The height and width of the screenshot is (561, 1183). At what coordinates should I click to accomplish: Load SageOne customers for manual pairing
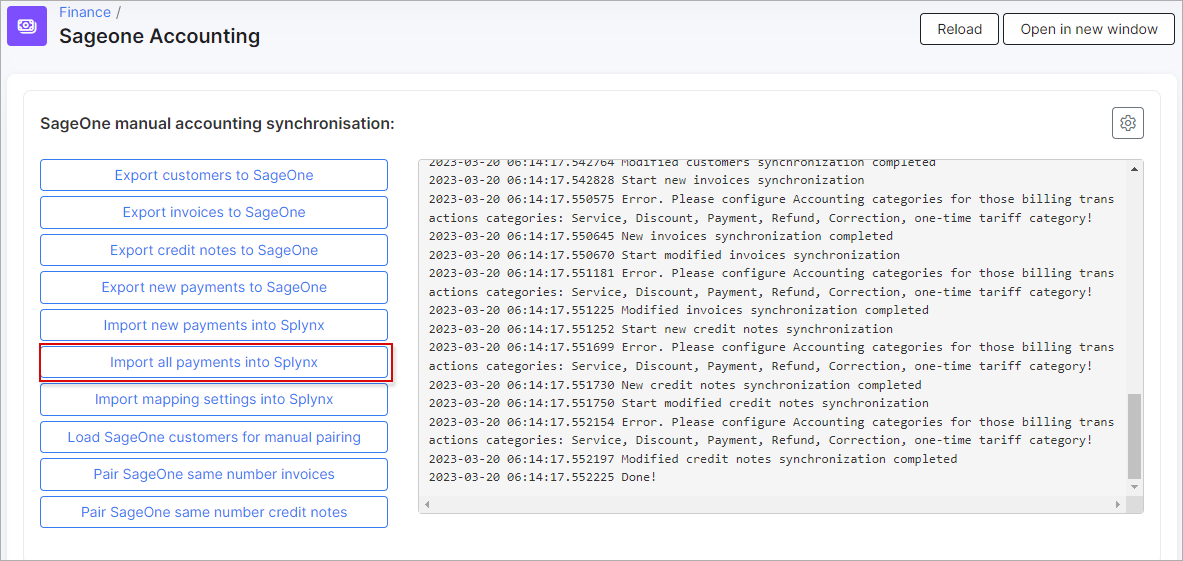214,437
